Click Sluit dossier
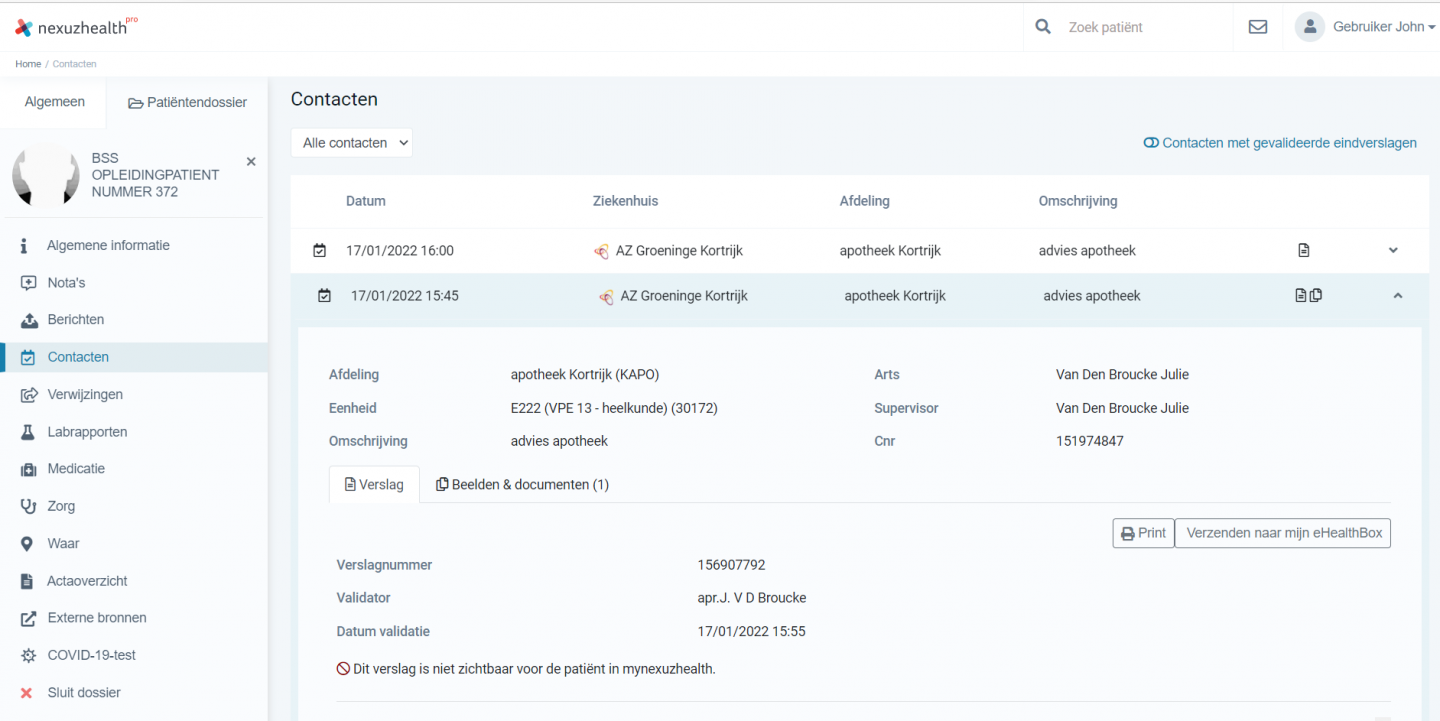The height and width of the screenshot is (721, 1440). pyautogui.click(x=84, y=692)
